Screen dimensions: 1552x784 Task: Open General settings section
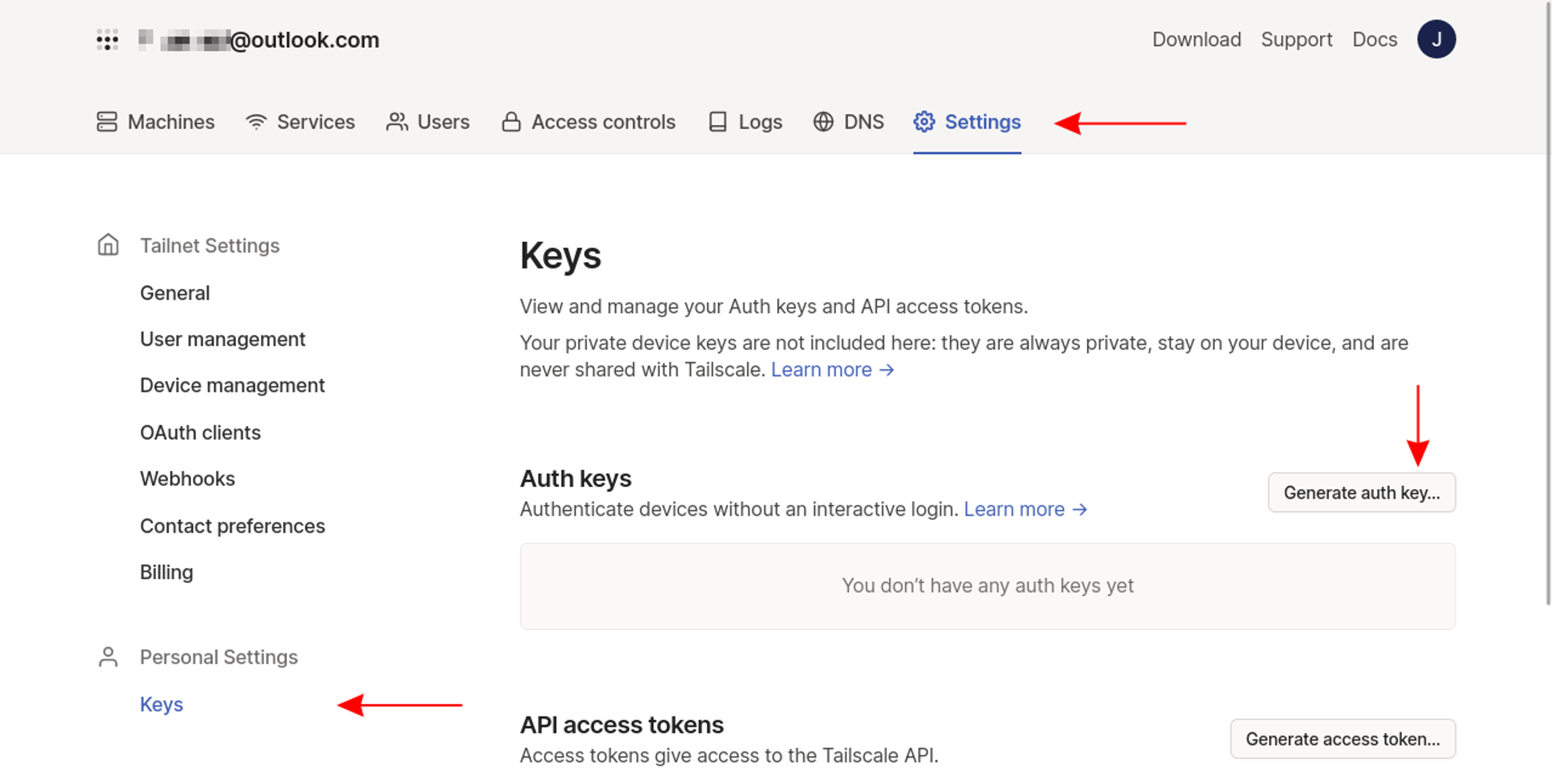tap(175, 292)
